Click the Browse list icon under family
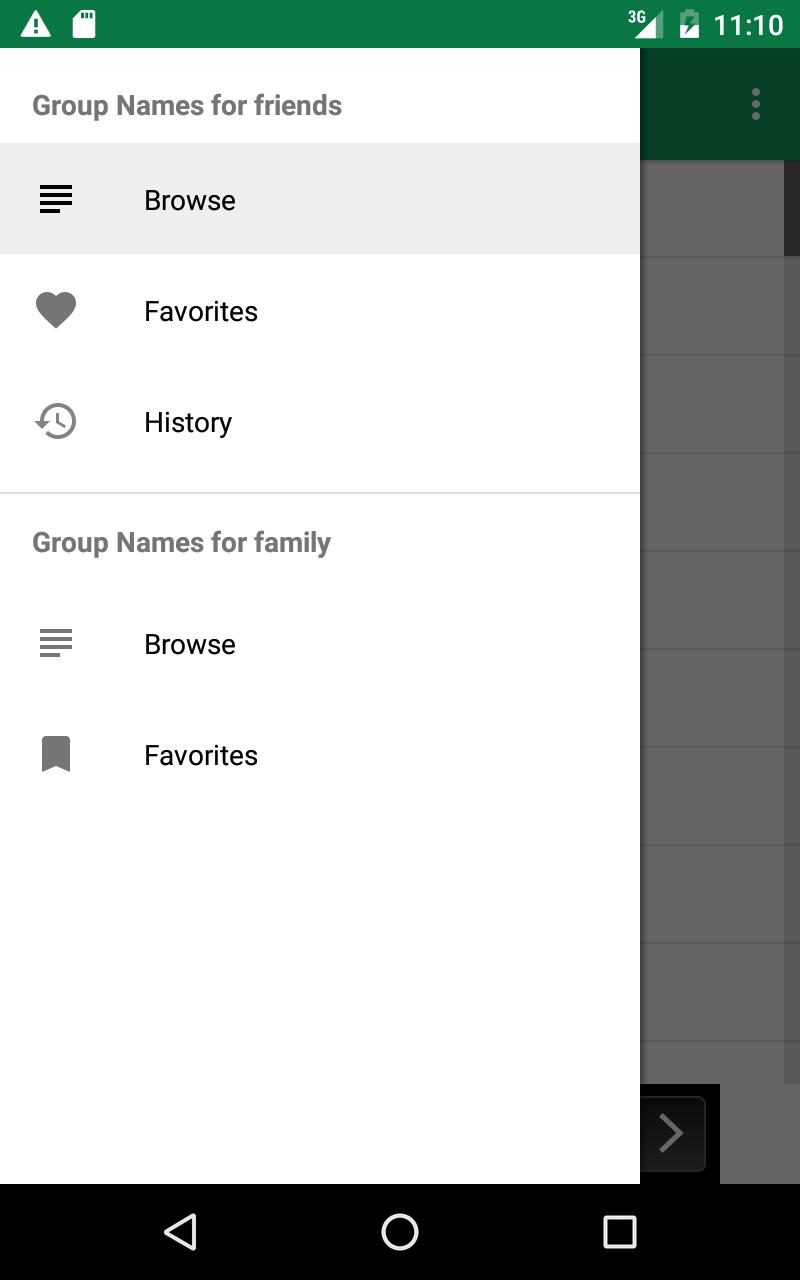Viewport: 800px width, 1280px height. [56, 643]
